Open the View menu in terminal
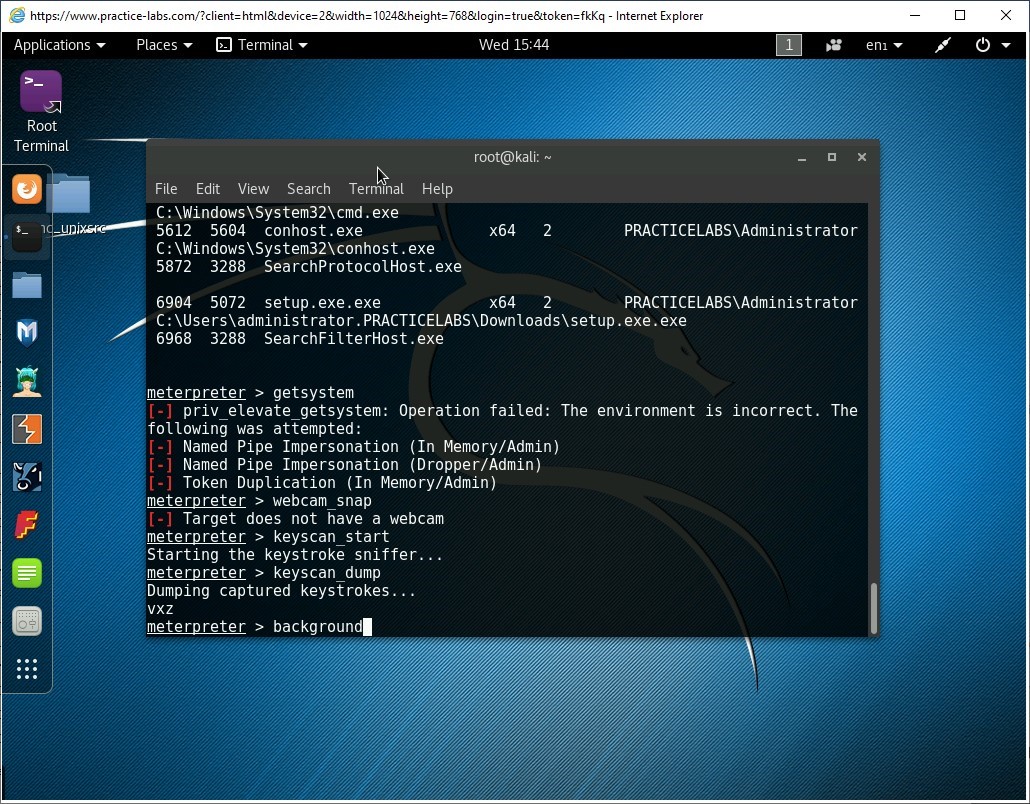 point(253,189)
